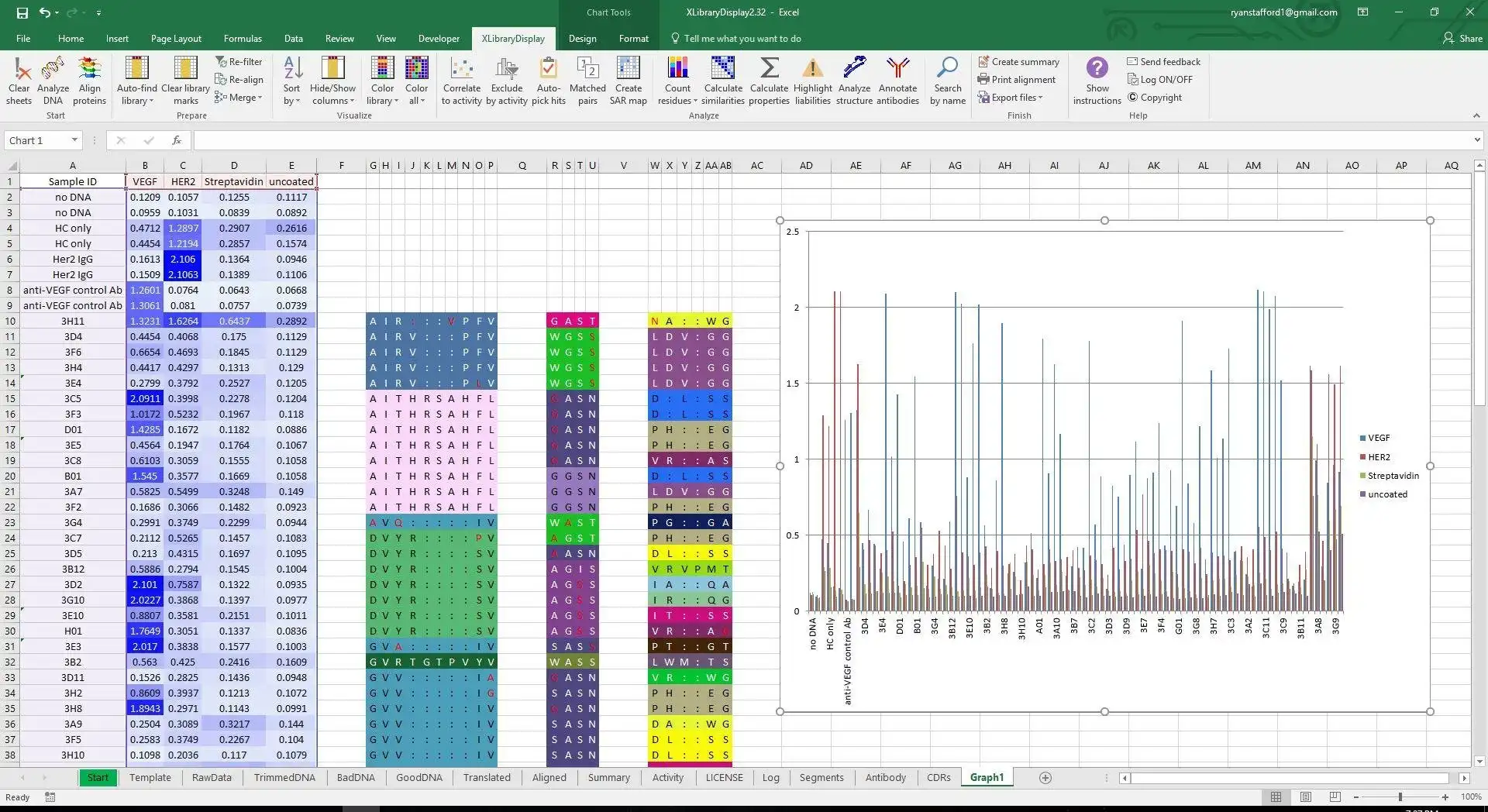Click the zoom out minus button
The width and height of the screenshot is (1488, 812).
[x=1356, y=797]
